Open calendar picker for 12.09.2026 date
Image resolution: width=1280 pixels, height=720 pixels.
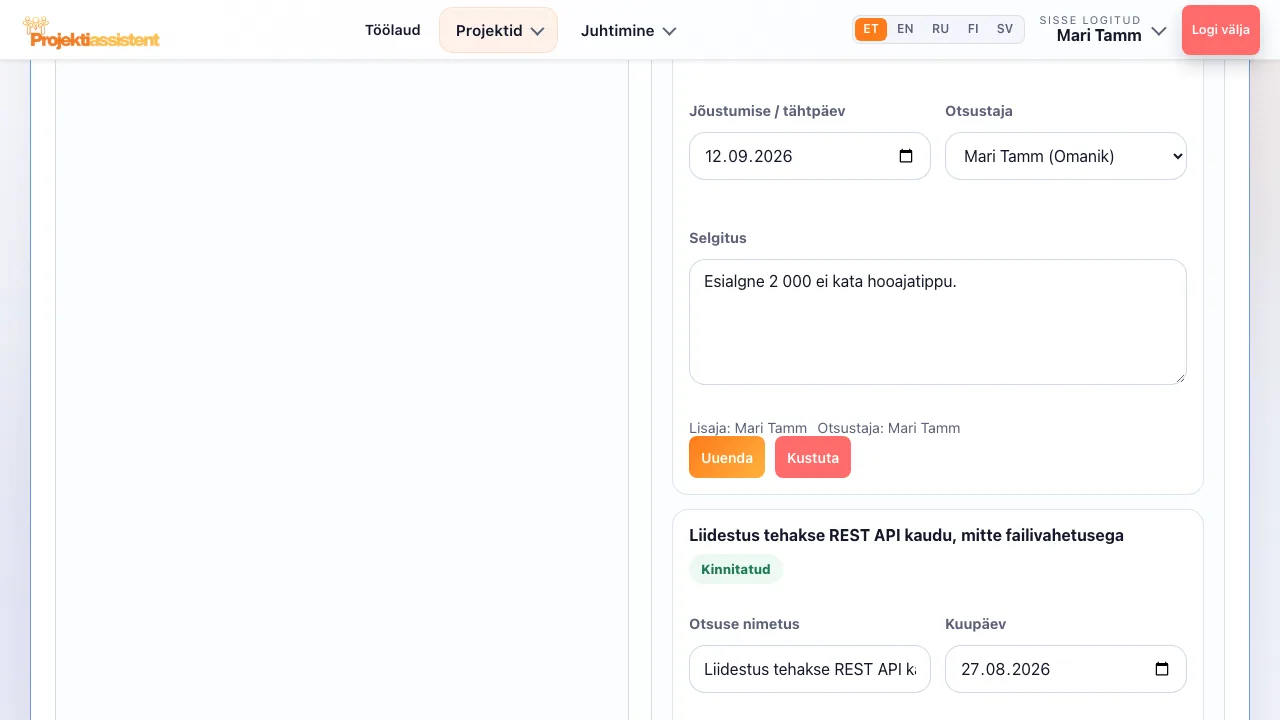click(906, 156)
